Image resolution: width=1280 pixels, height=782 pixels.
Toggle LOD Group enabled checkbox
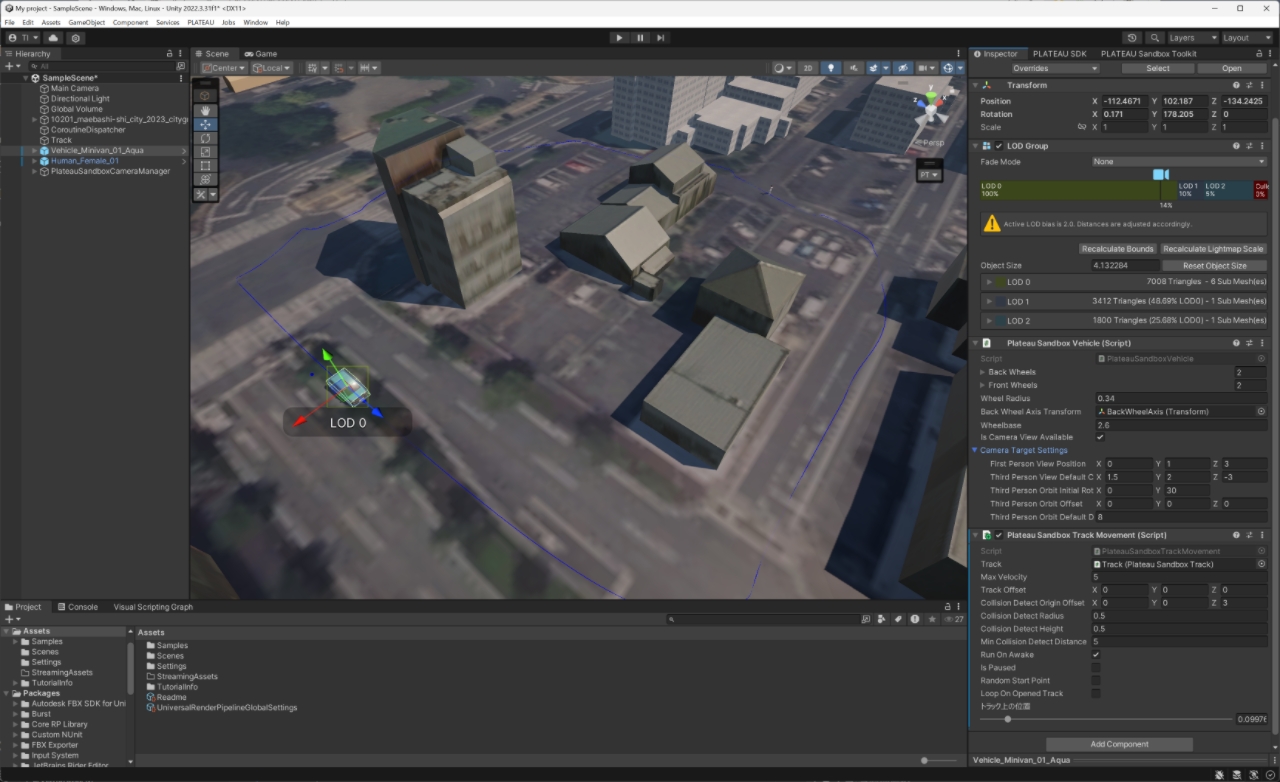pyautogui.click(x=999, y=146)
